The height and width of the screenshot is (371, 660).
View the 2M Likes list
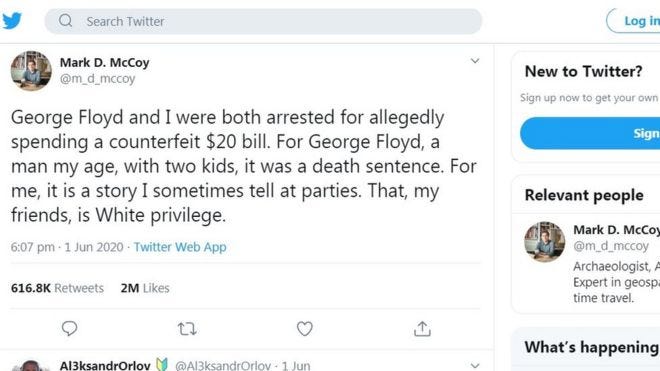tap(145, 288)
